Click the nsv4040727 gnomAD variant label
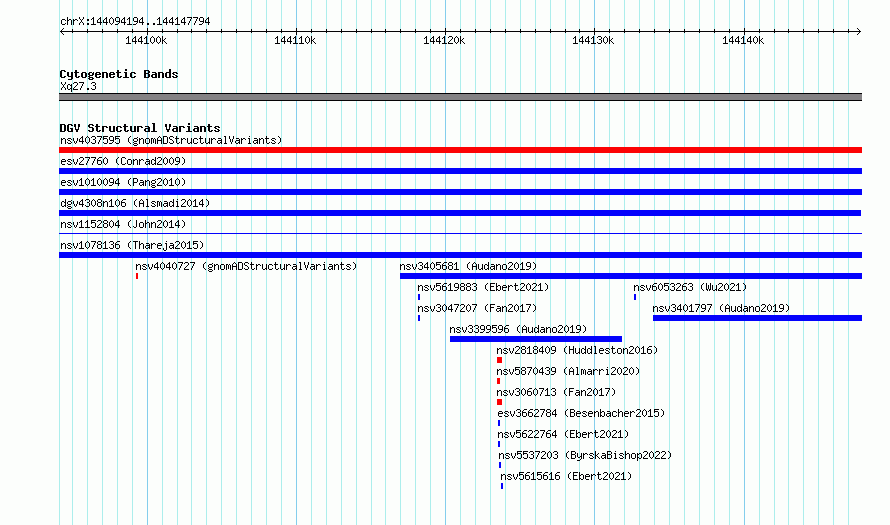This screenshot has width=890, height=525. [x=246, y=266]
